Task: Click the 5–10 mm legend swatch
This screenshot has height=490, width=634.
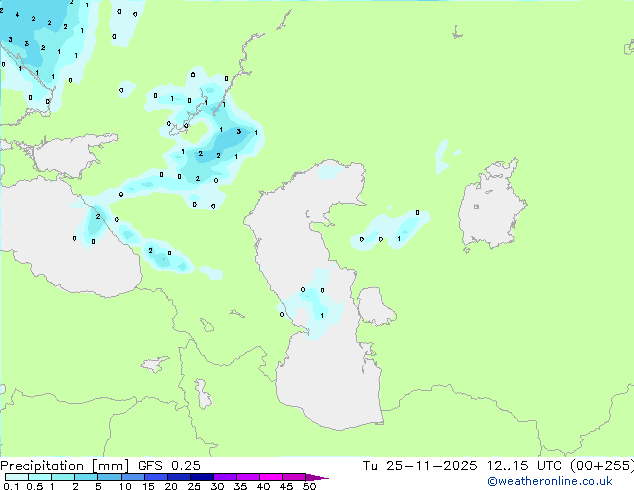Action: tap(109, 477)
